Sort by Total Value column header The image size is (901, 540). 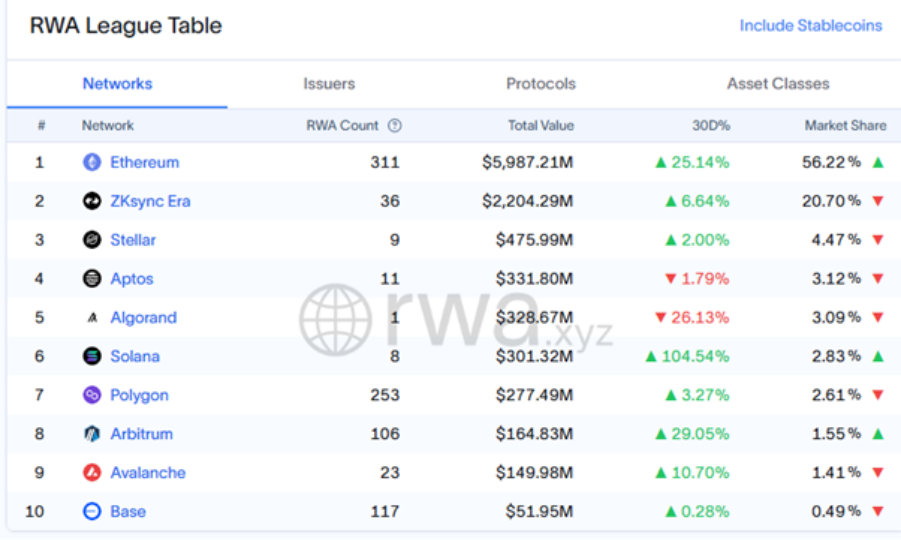tap(541, 125)
